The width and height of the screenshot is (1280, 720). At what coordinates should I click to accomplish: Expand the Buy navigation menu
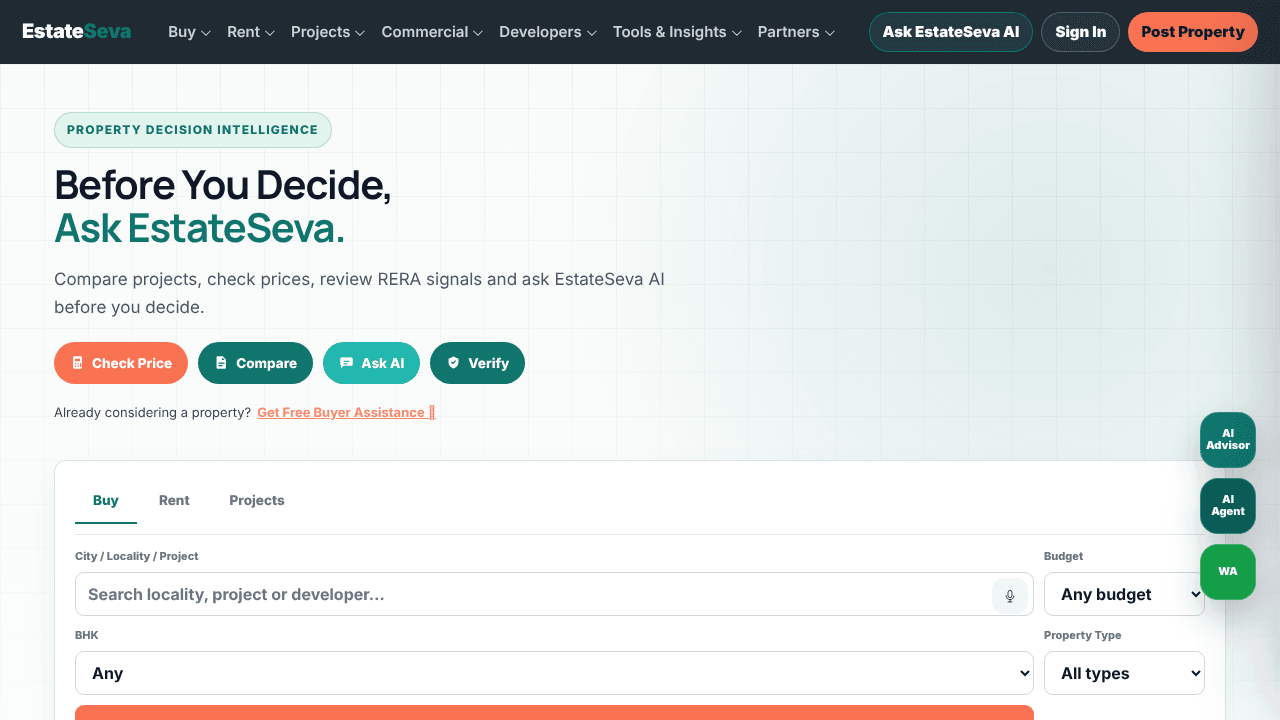(189, 32)
